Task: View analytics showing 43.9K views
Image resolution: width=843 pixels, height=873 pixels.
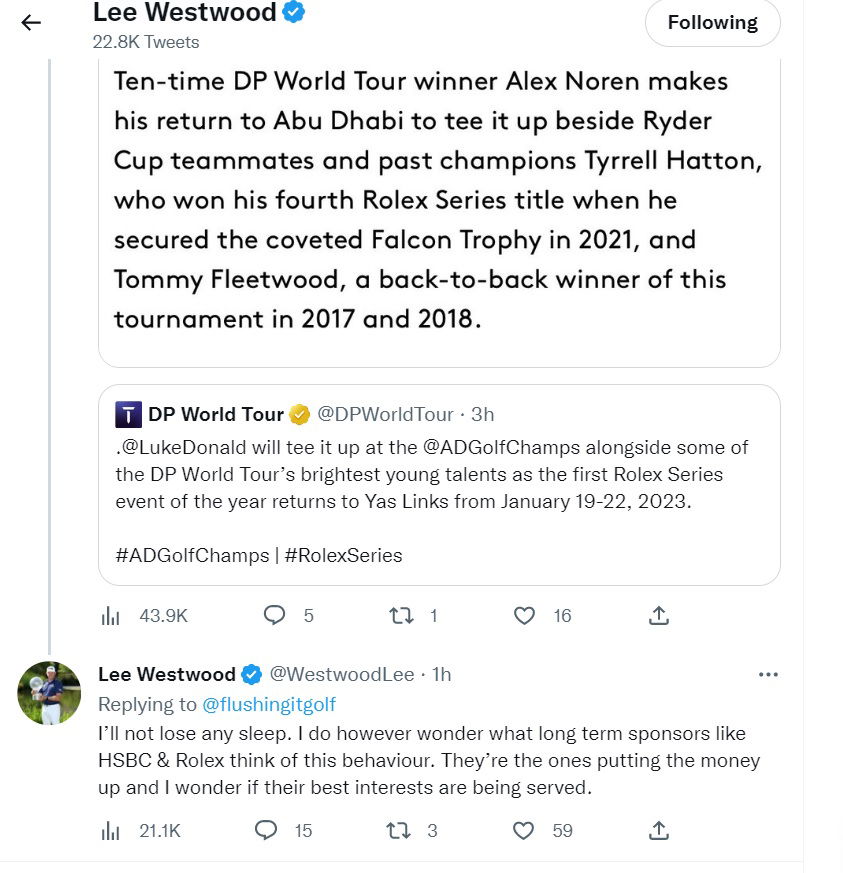Action: coord(111,616)
